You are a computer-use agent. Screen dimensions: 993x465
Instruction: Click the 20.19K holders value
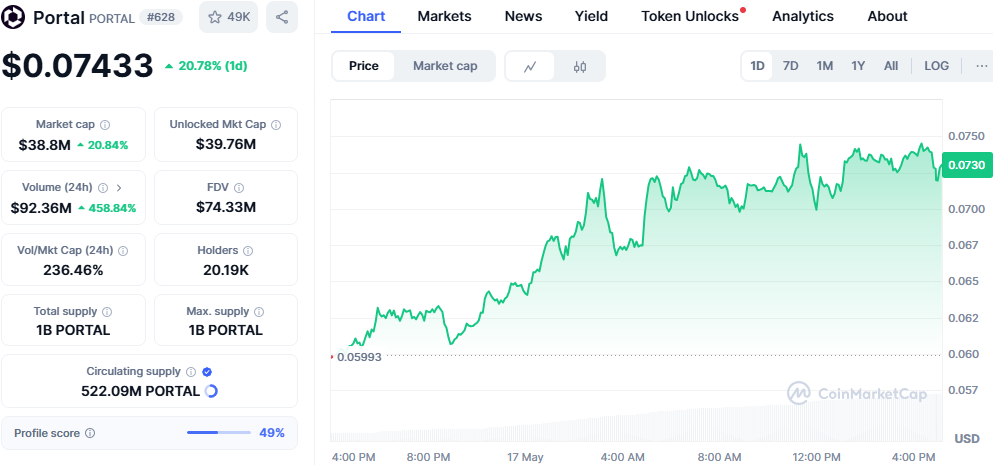[226, 271]
